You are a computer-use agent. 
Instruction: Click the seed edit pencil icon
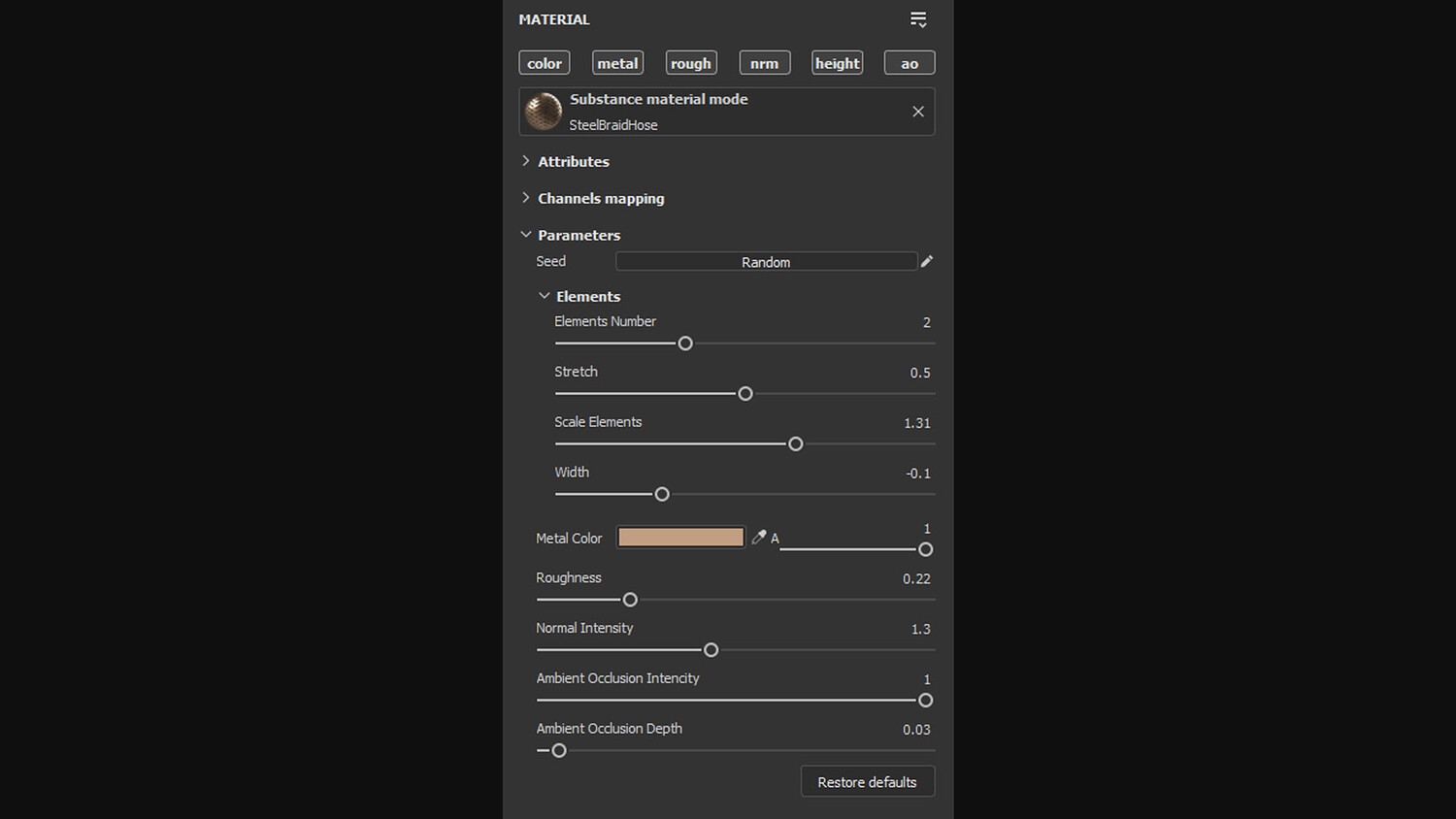point(927,261)
